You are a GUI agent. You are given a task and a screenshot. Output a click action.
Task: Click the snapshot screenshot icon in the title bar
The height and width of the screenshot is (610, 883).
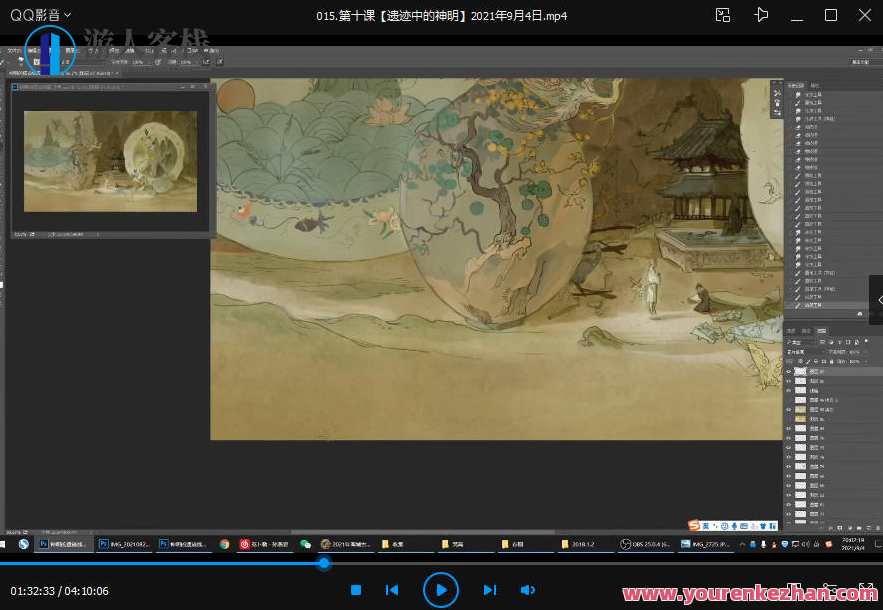coord(722,15)
